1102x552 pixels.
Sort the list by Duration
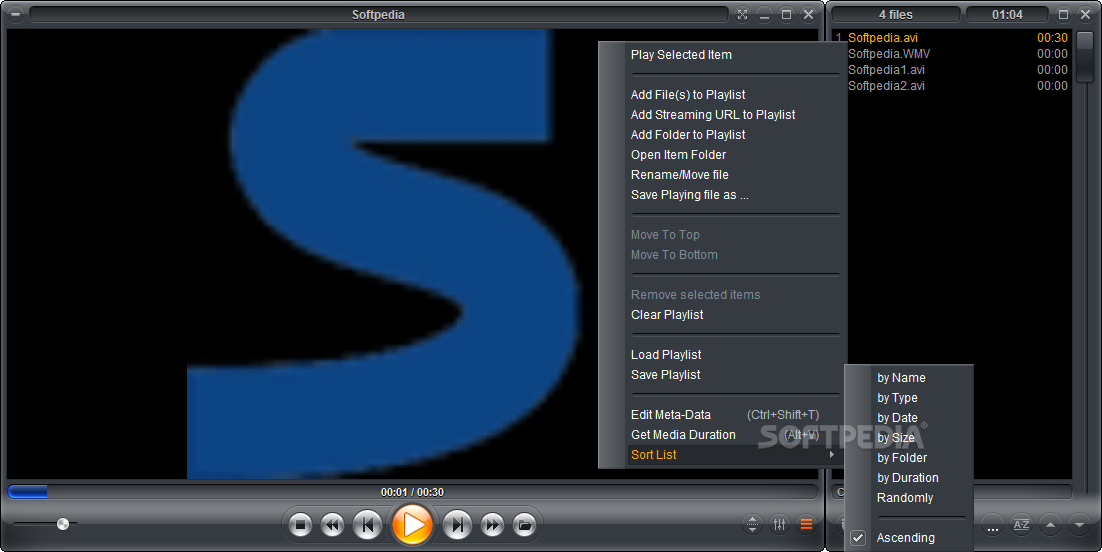[907, 478]
